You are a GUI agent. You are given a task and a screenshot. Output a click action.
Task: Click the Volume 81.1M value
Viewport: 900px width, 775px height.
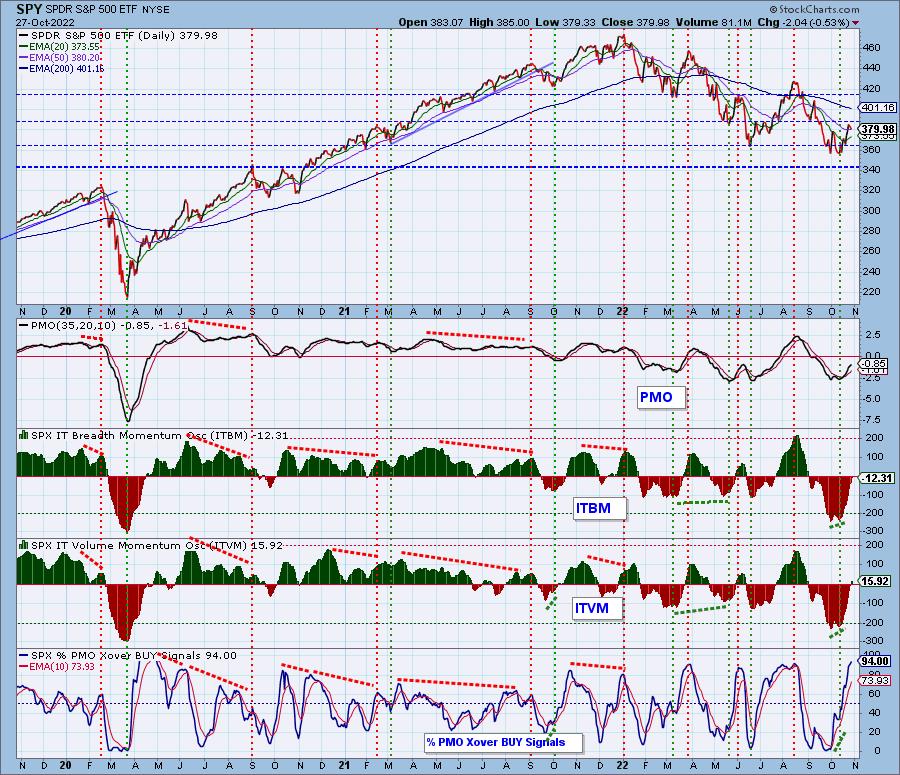coord(713,22)
